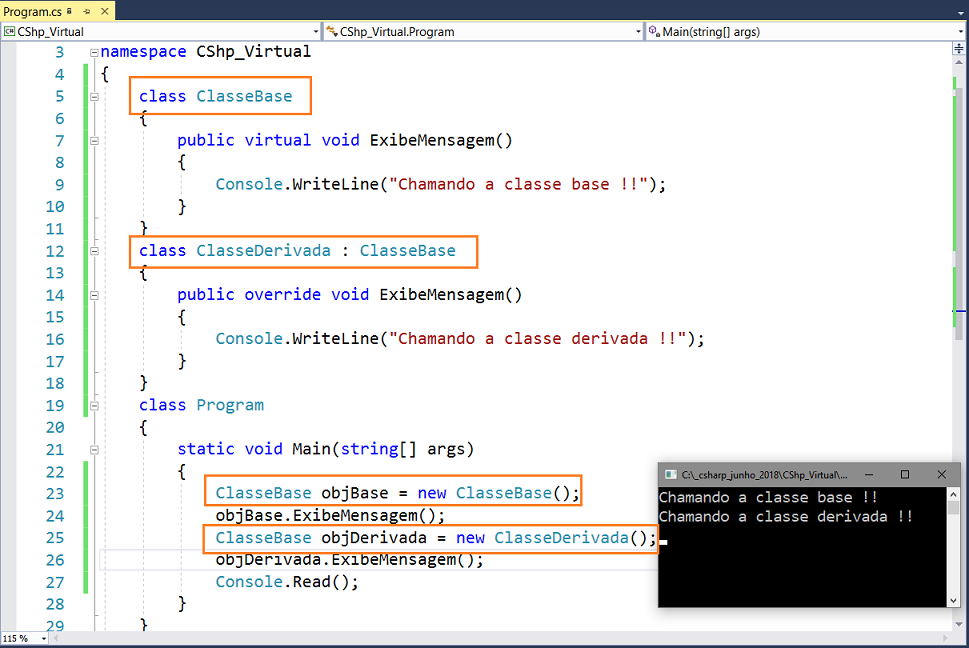This screenshot has width=969, height=648.
Task: Click "objBase.ExibeMensagem();" on line 24
Action: (x=330, y=515)
